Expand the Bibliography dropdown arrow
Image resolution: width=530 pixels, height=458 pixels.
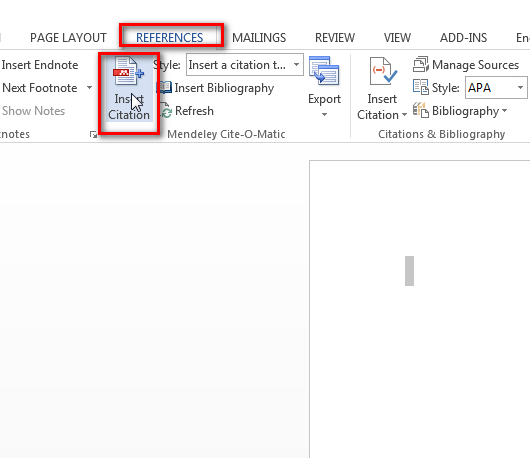[x=504, y=111]
